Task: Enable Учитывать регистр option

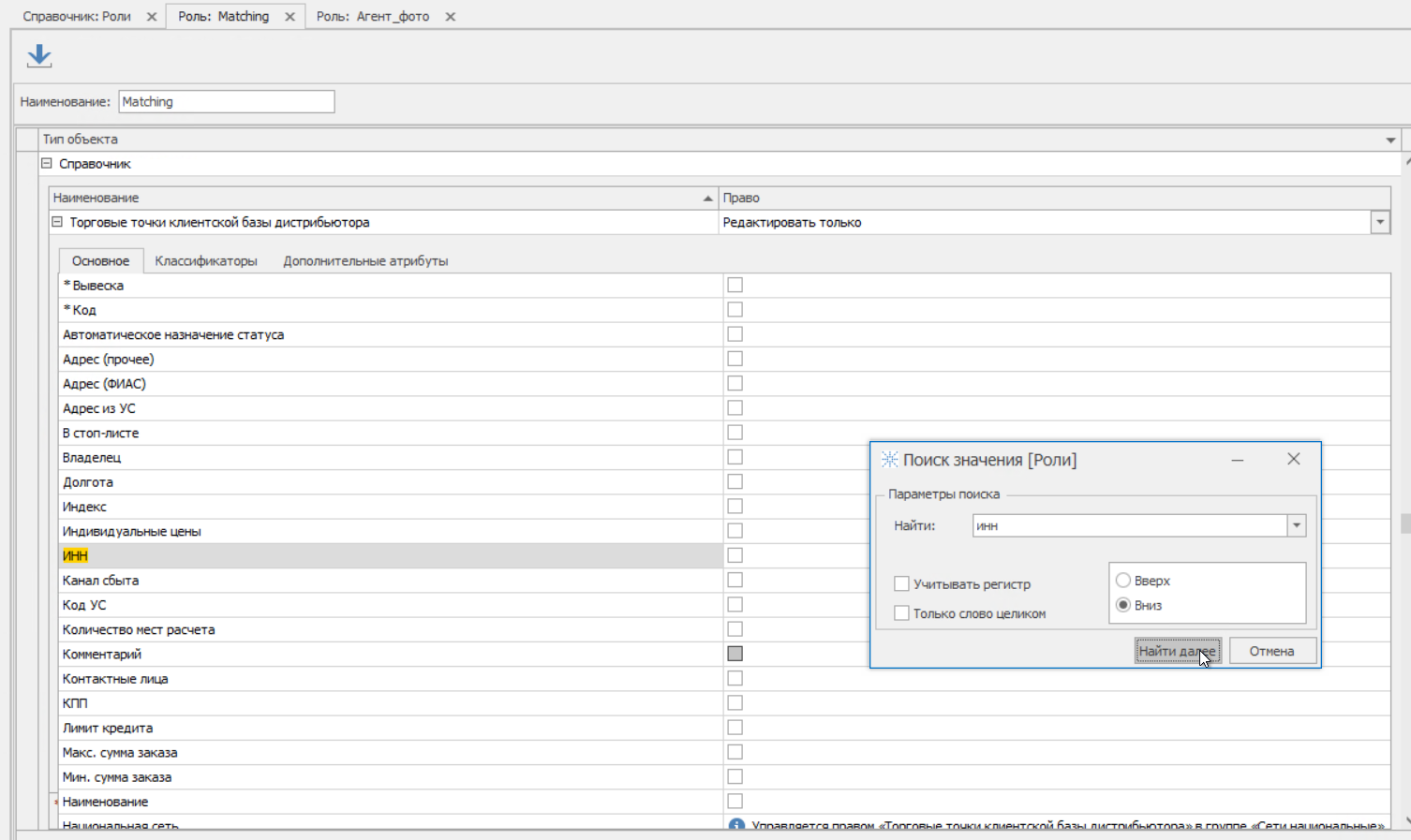Action: [x=901, y=583]
